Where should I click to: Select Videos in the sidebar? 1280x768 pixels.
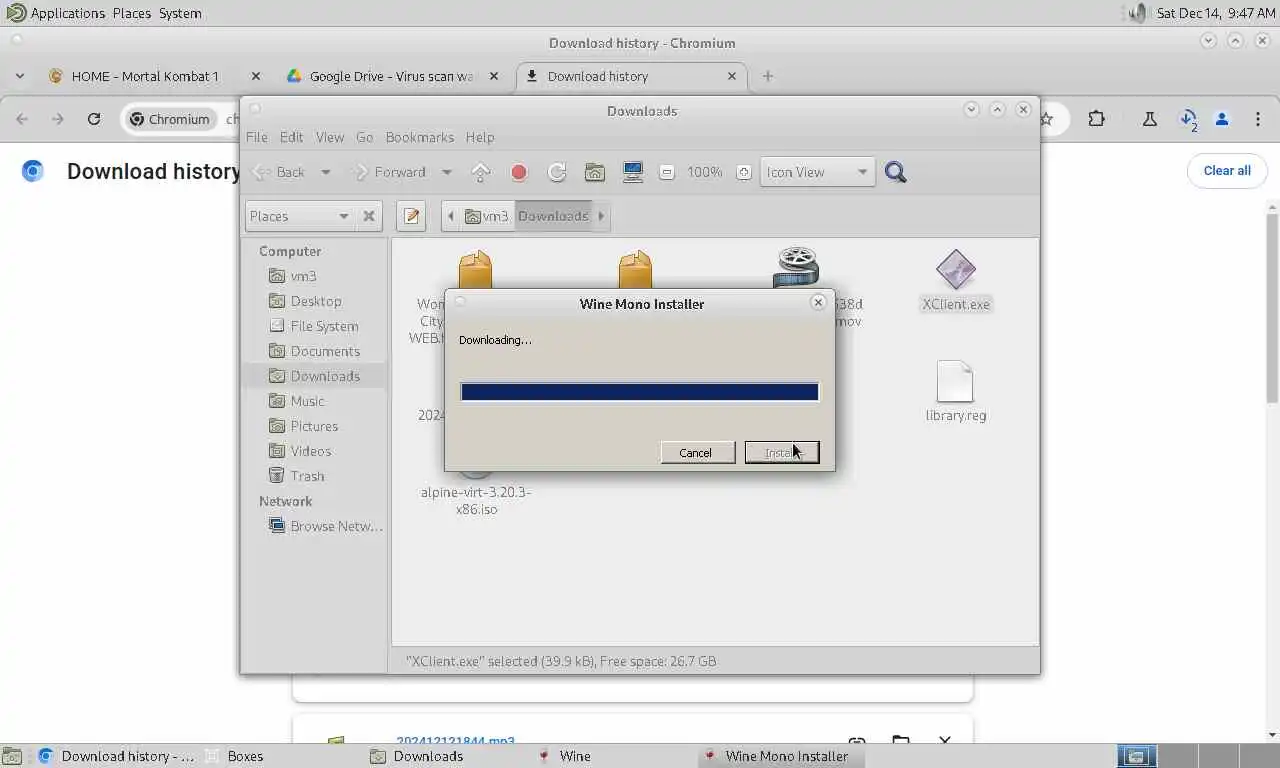(315, 451)
